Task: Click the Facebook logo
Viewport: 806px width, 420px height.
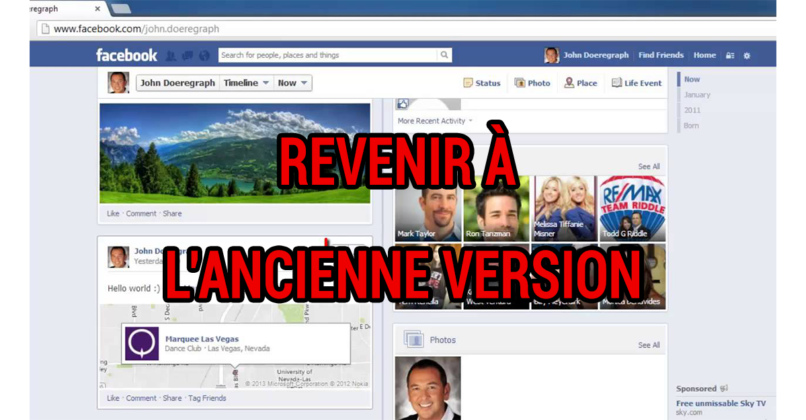Action: (126, 55)
